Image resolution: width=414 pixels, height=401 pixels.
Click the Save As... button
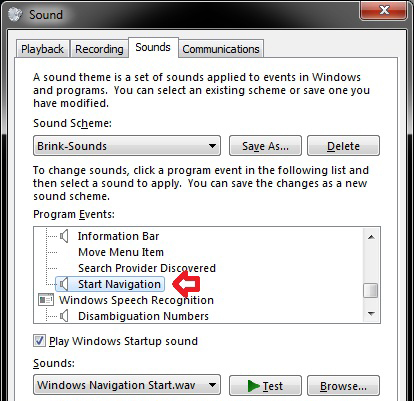pyautogui.click(x=265, y=146)
